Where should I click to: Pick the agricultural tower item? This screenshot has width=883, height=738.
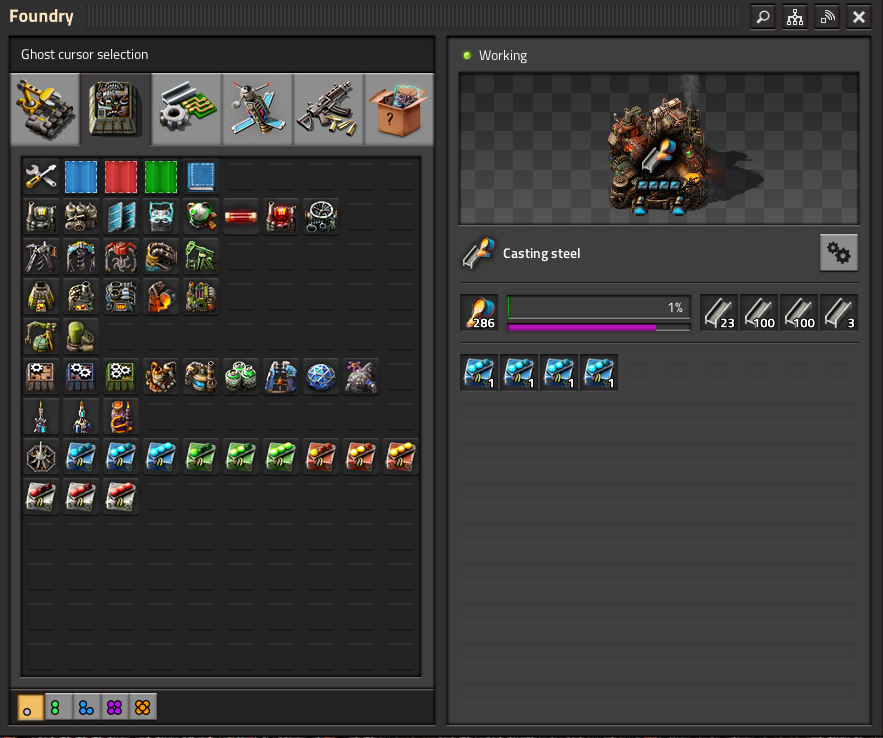41,337
